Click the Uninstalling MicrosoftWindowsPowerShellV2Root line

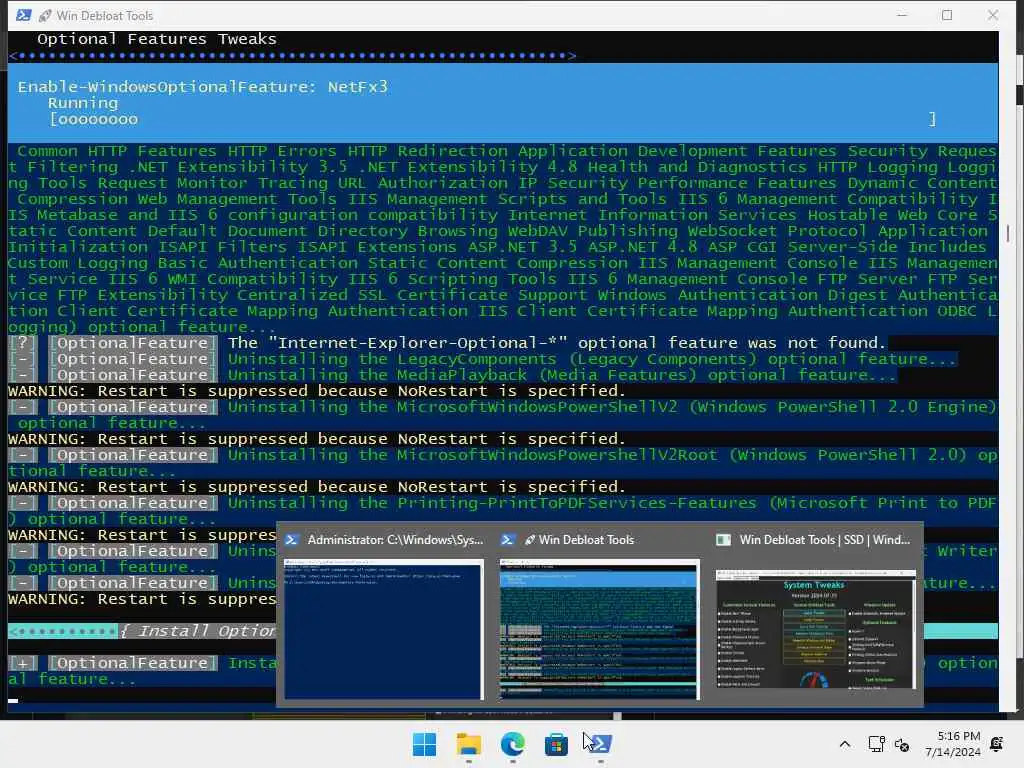(x=503, y=463)
